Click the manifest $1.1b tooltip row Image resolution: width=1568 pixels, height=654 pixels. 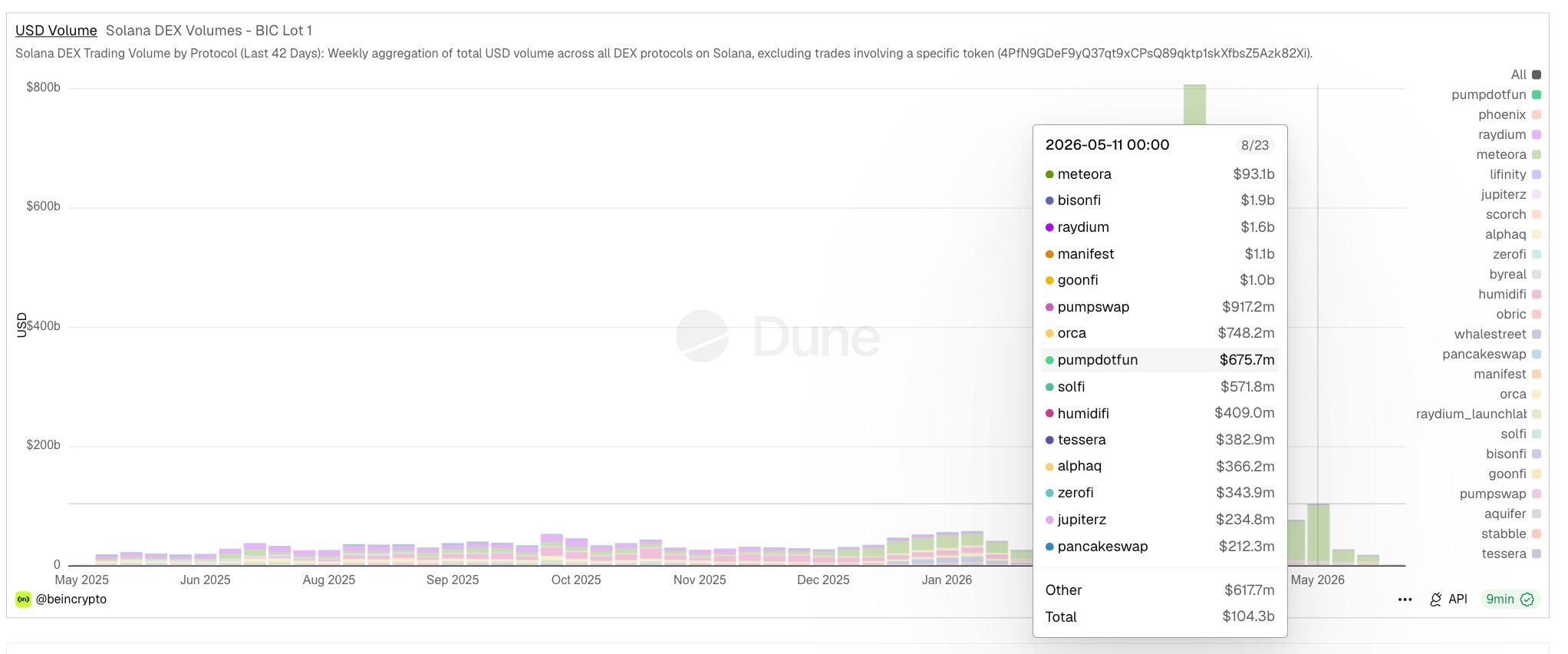pos(1160,254)
